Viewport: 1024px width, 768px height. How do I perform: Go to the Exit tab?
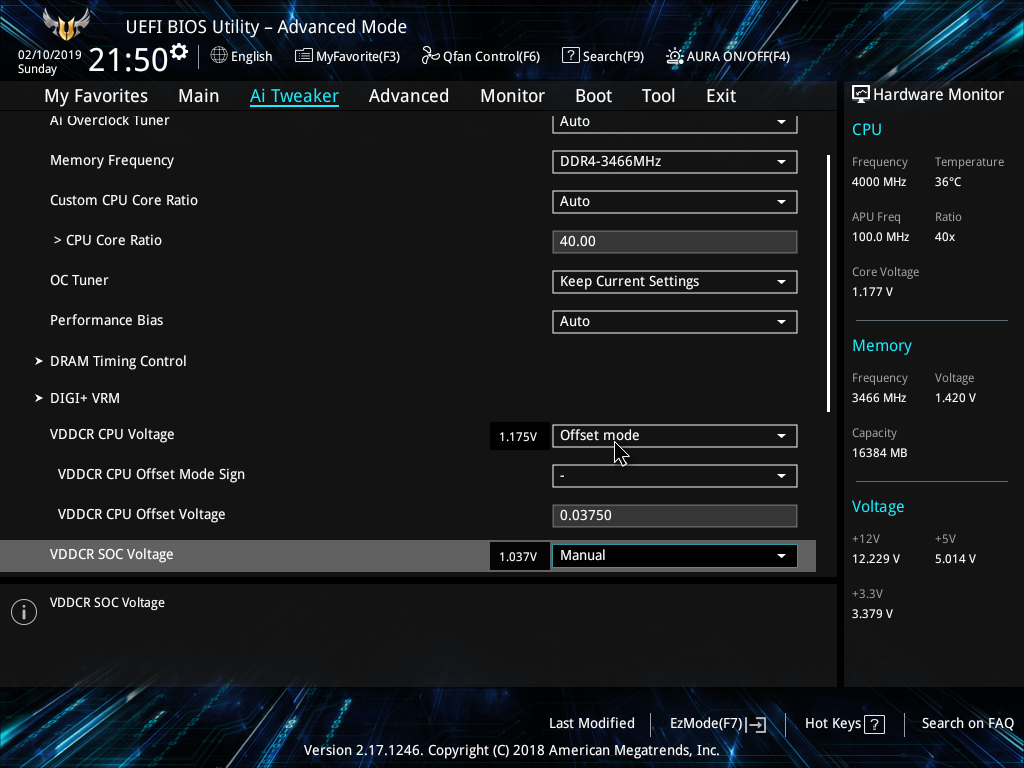tap(721, 96)
